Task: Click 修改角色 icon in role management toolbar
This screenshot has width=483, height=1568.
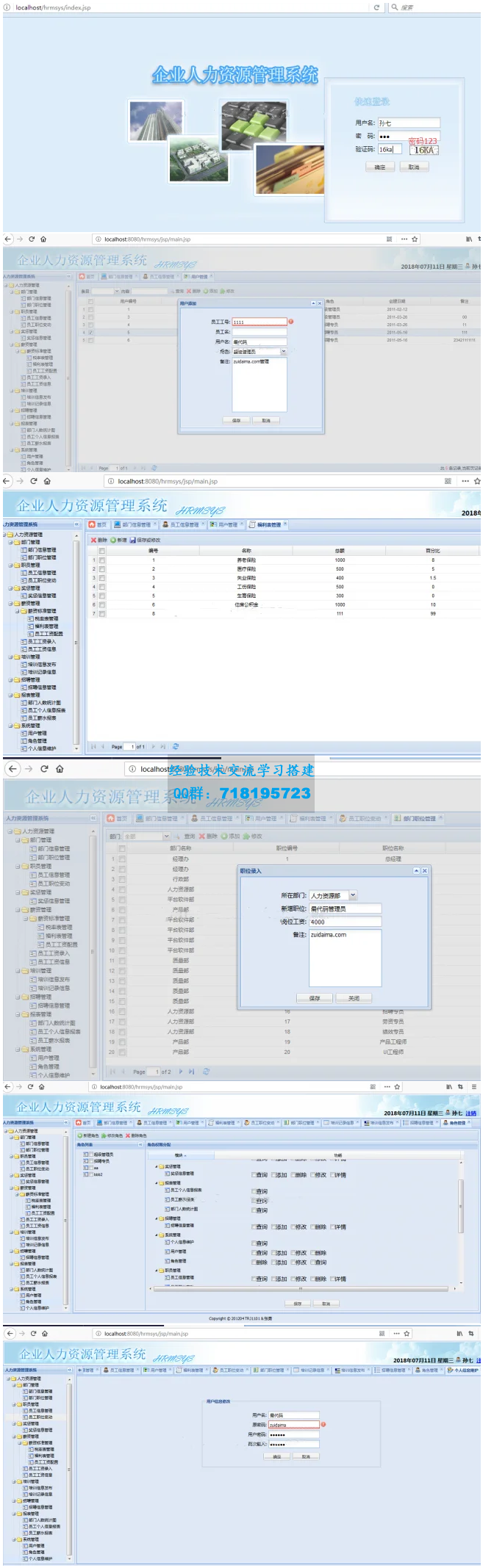Action: 104,1135
